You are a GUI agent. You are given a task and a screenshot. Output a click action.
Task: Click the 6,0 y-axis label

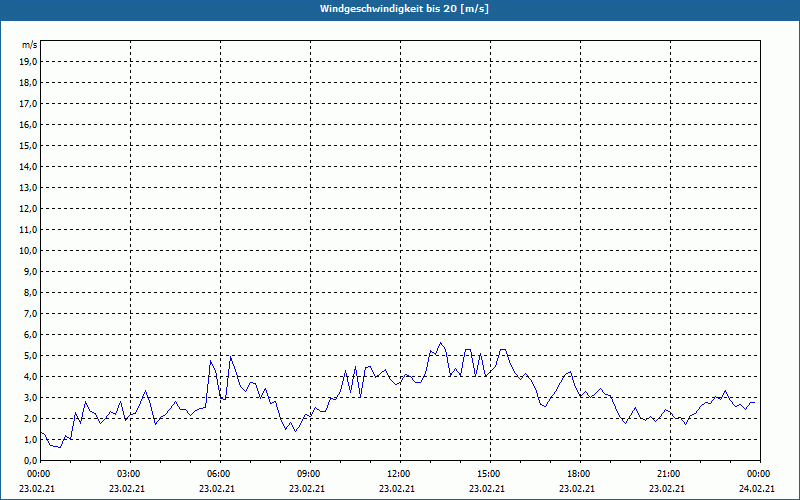31,335
